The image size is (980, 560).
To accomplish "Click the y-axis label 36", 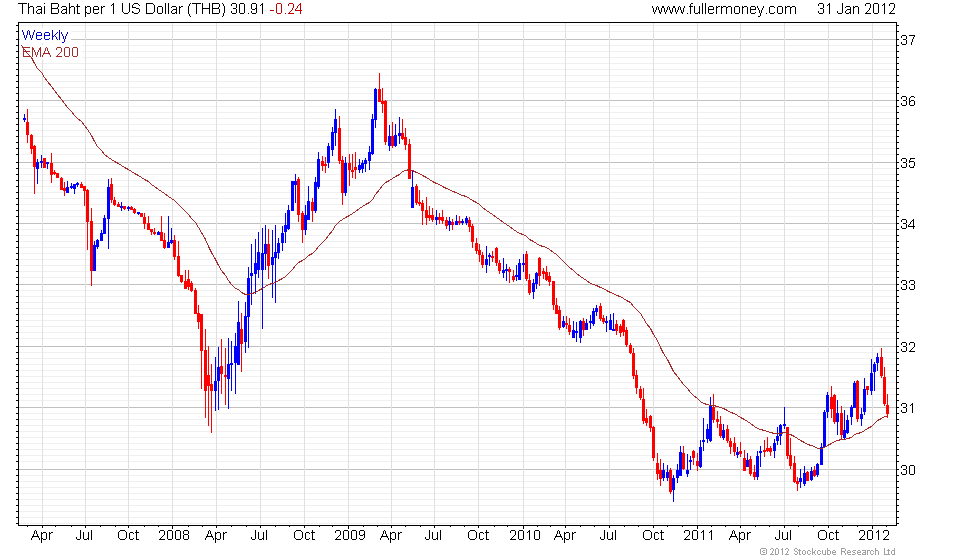I will pos(908,101).
